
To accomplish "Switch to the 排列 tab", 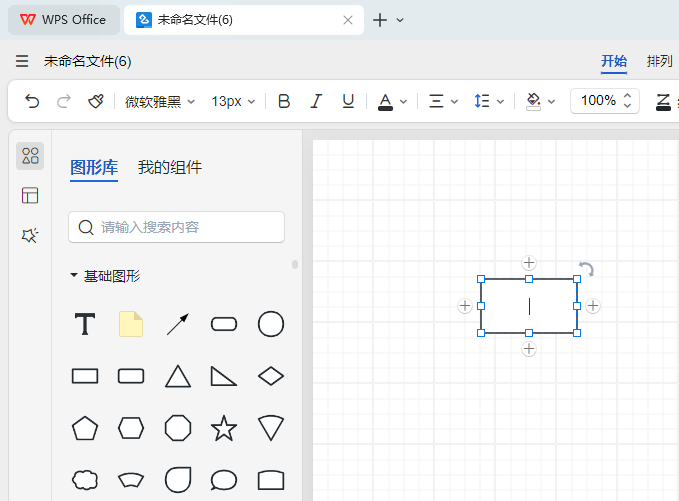I will point(660,61).
